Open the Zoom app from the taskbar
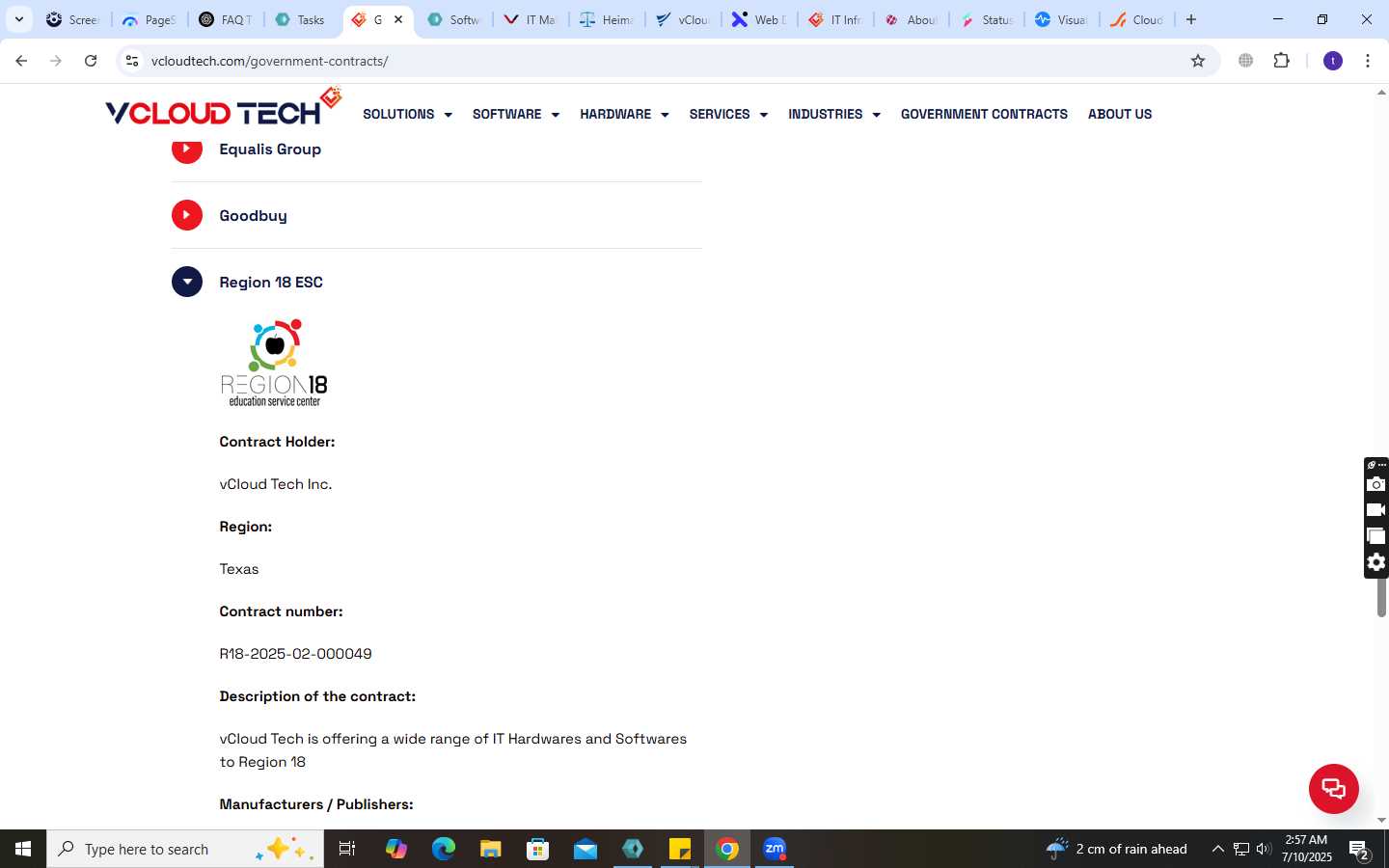Image resolution: width=1389 pixels, height=868 pixels. [775, 849]
